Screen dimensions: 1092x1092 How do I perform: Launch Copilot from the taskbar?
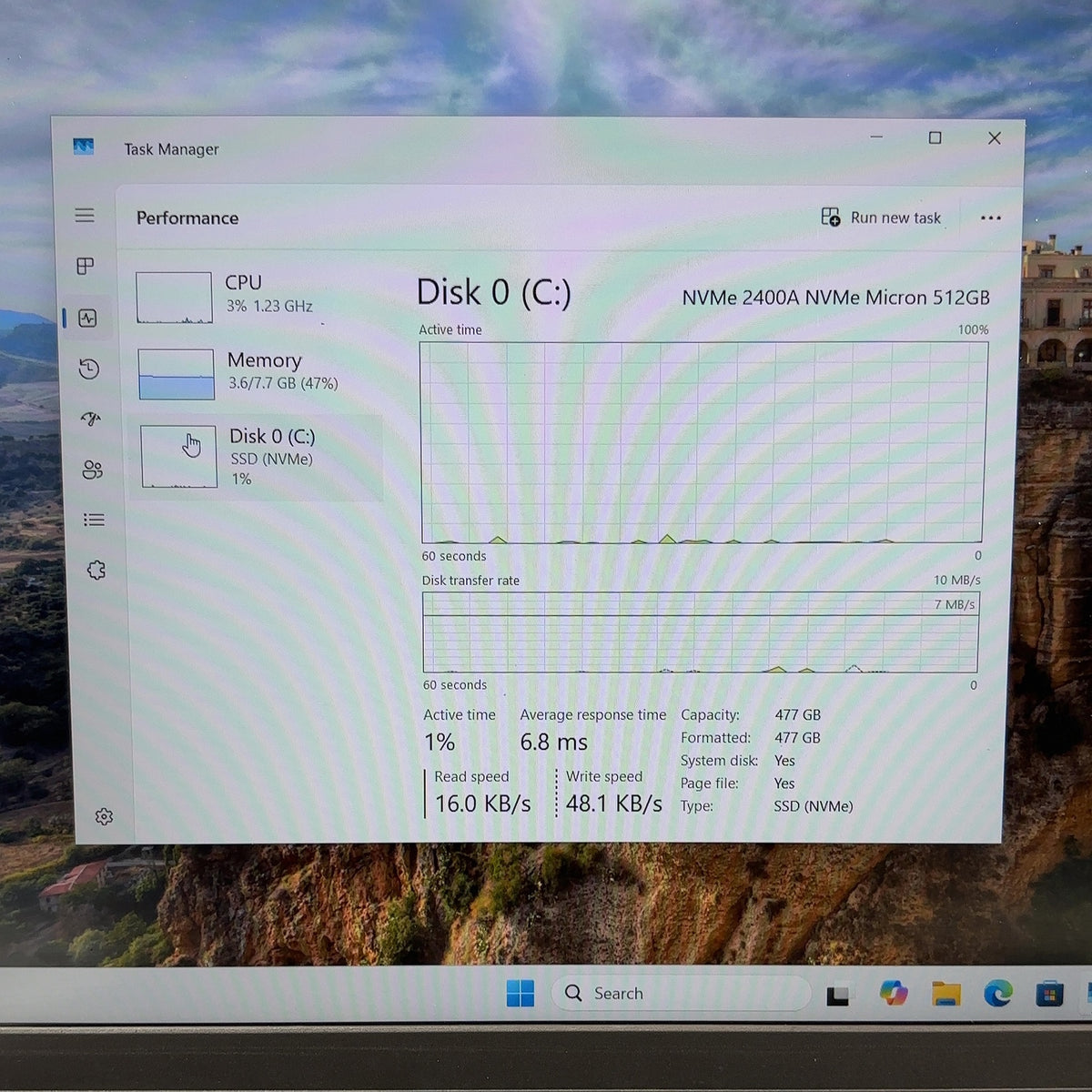894,994
